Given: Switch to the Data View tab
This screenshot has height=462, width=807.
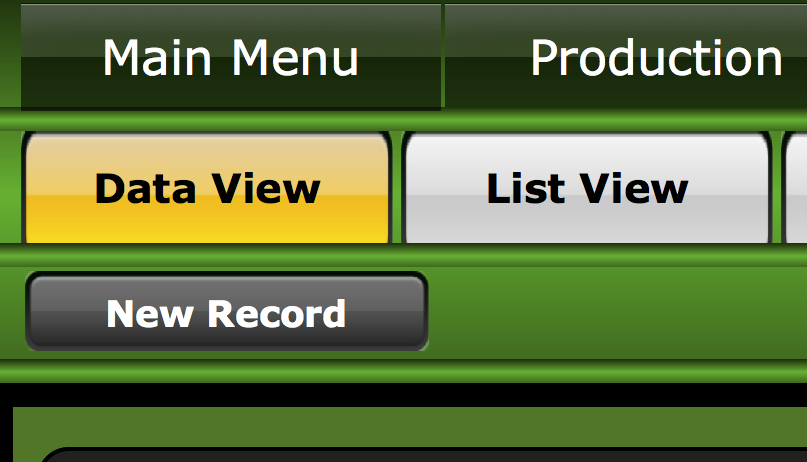Looking at the screenshot, I should point(207,188).
